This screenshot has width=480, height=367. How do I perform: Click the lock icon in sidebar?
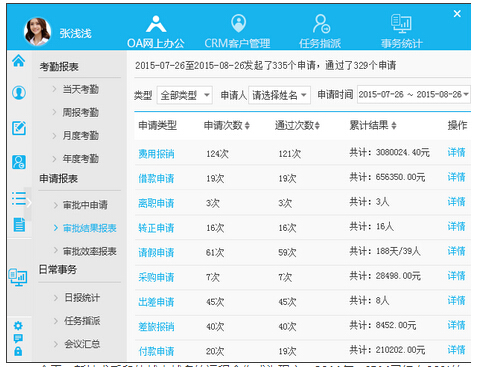(18, 351)
